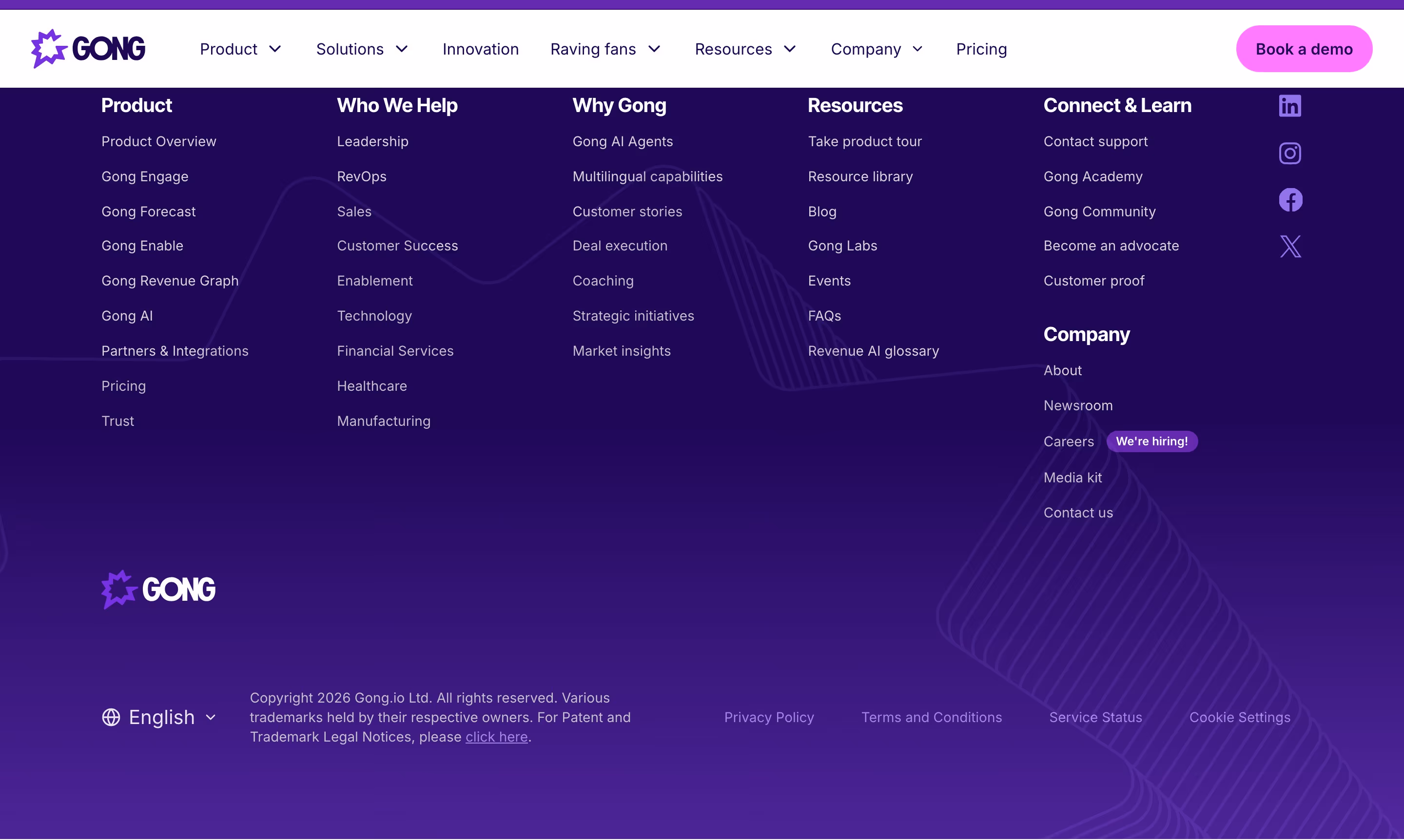Click the white Gong logo in the footer
The width and height of the screenshot is (1404, 840).
[158, 589]
